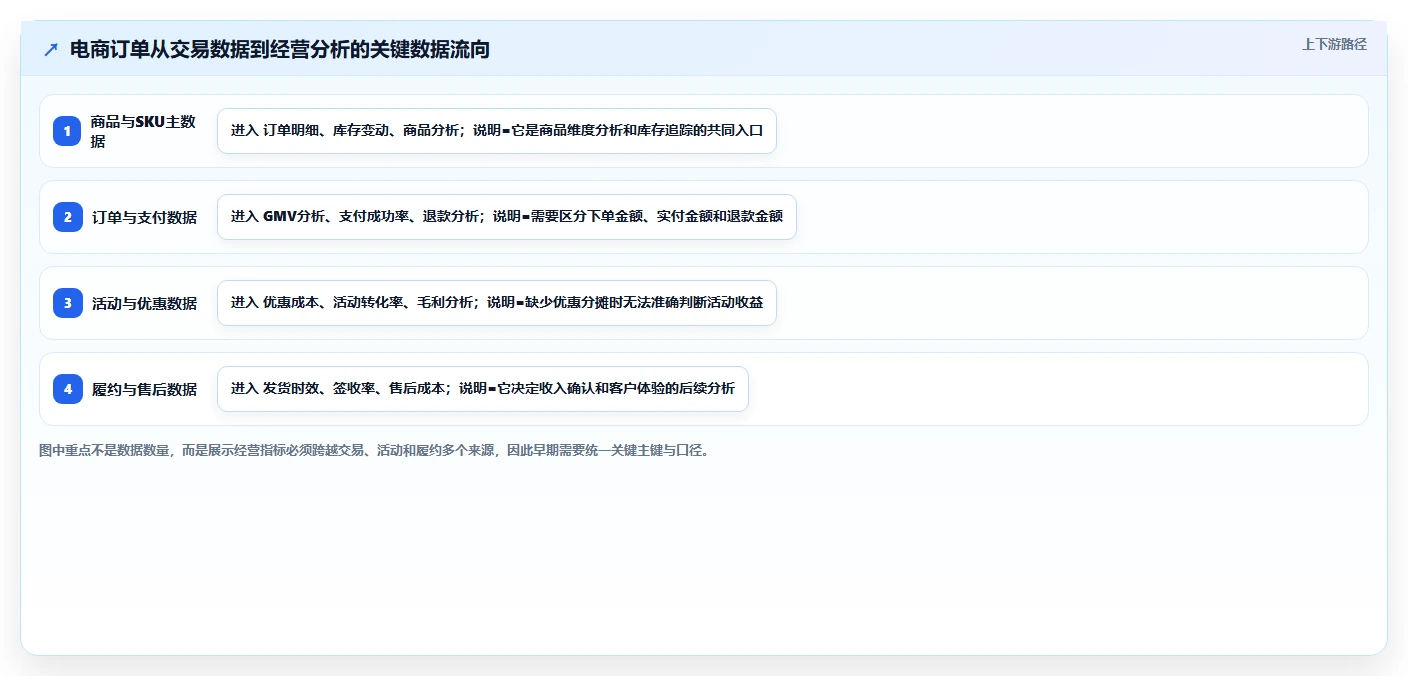This screenshot has width=1408, height=676.
Task: Click the arrow icon beside the title
Action: point(51,49)
